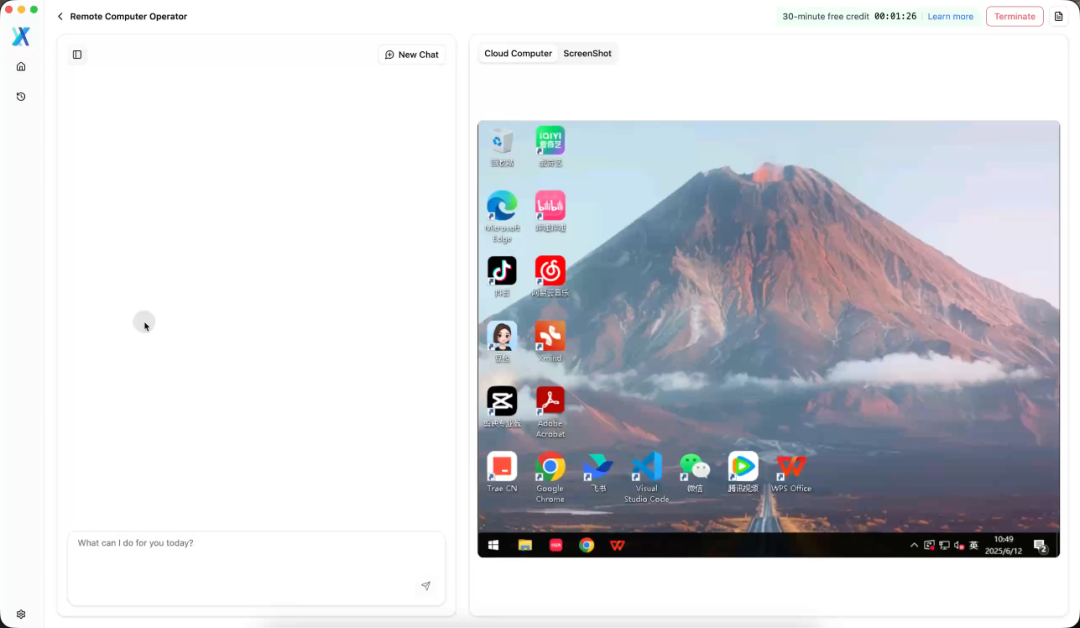Select the Xmind desktop icon
The height and width of the screenshot is (628, 1080).
coord(550,342)
